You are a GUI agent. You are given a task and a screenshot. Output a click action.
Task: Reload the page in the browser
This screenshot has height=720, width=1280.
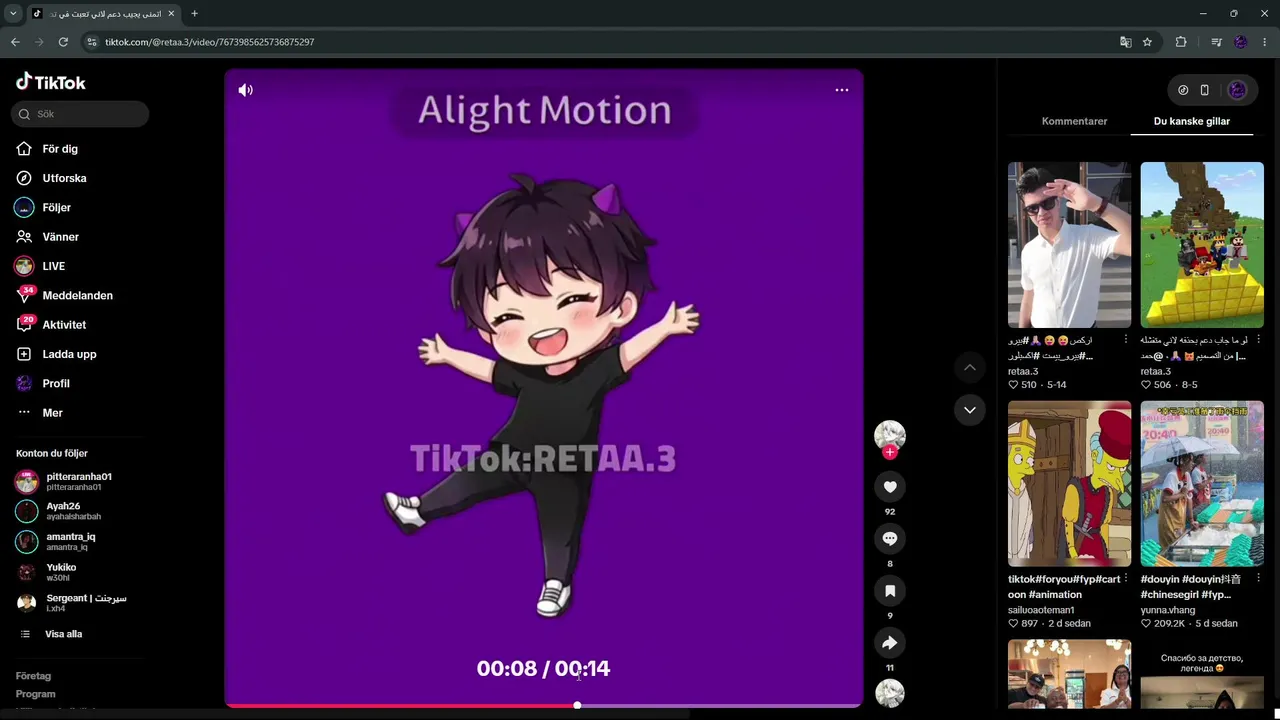tap(63, 42)
